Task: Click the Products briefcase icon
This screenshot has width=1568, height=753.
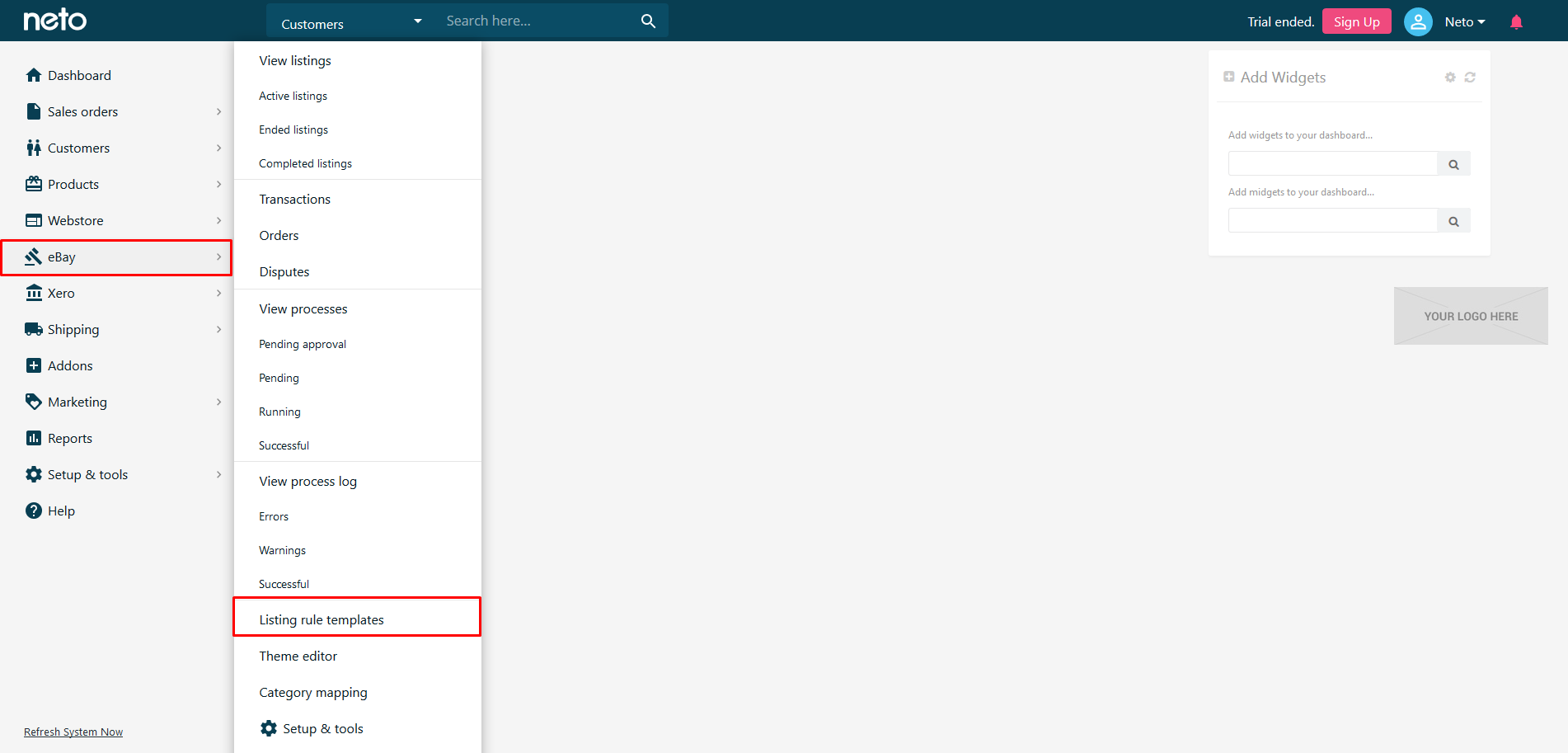Action: (x=34, y=184)
